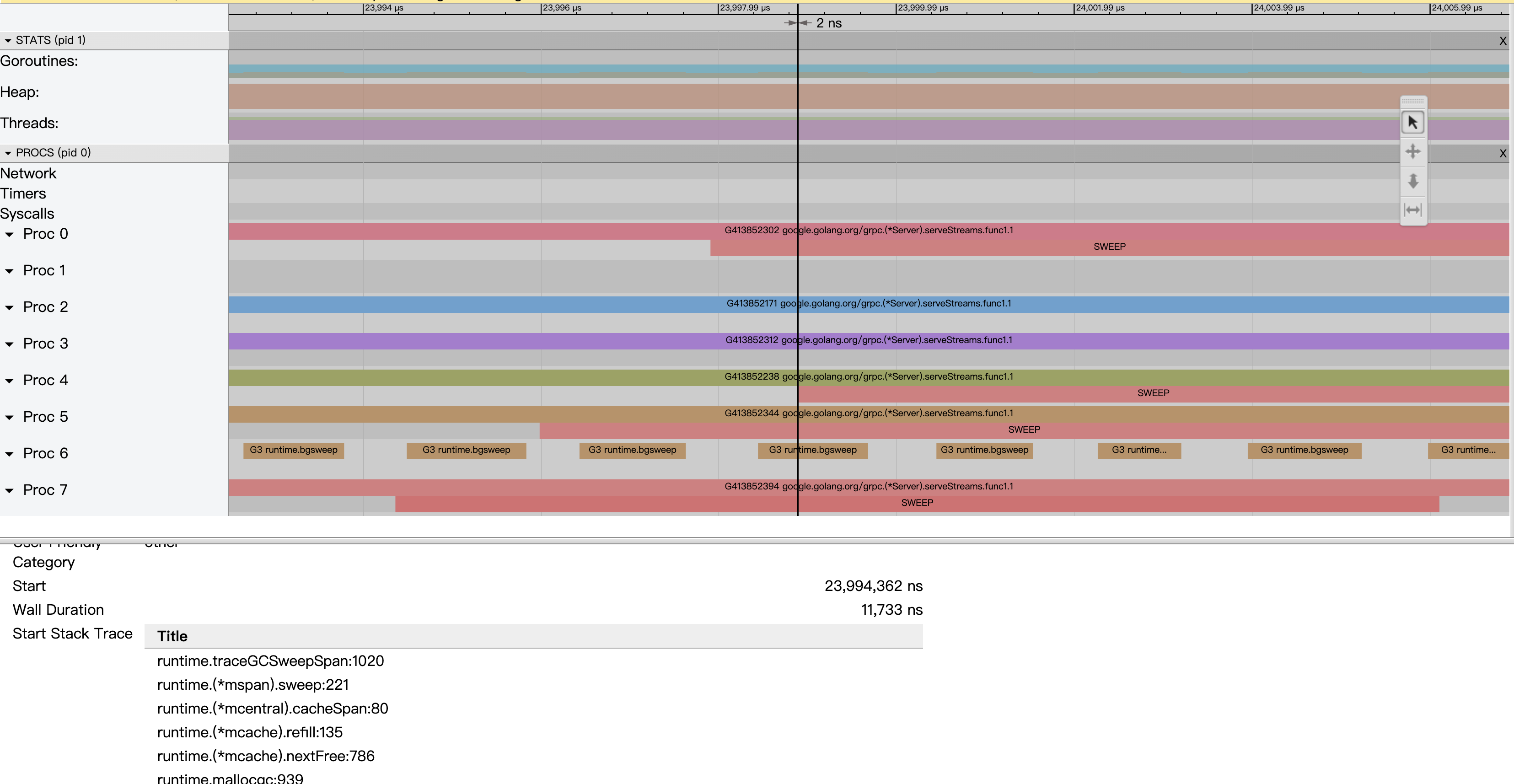Activate the pan tool icon

(x=1412, y=151)
